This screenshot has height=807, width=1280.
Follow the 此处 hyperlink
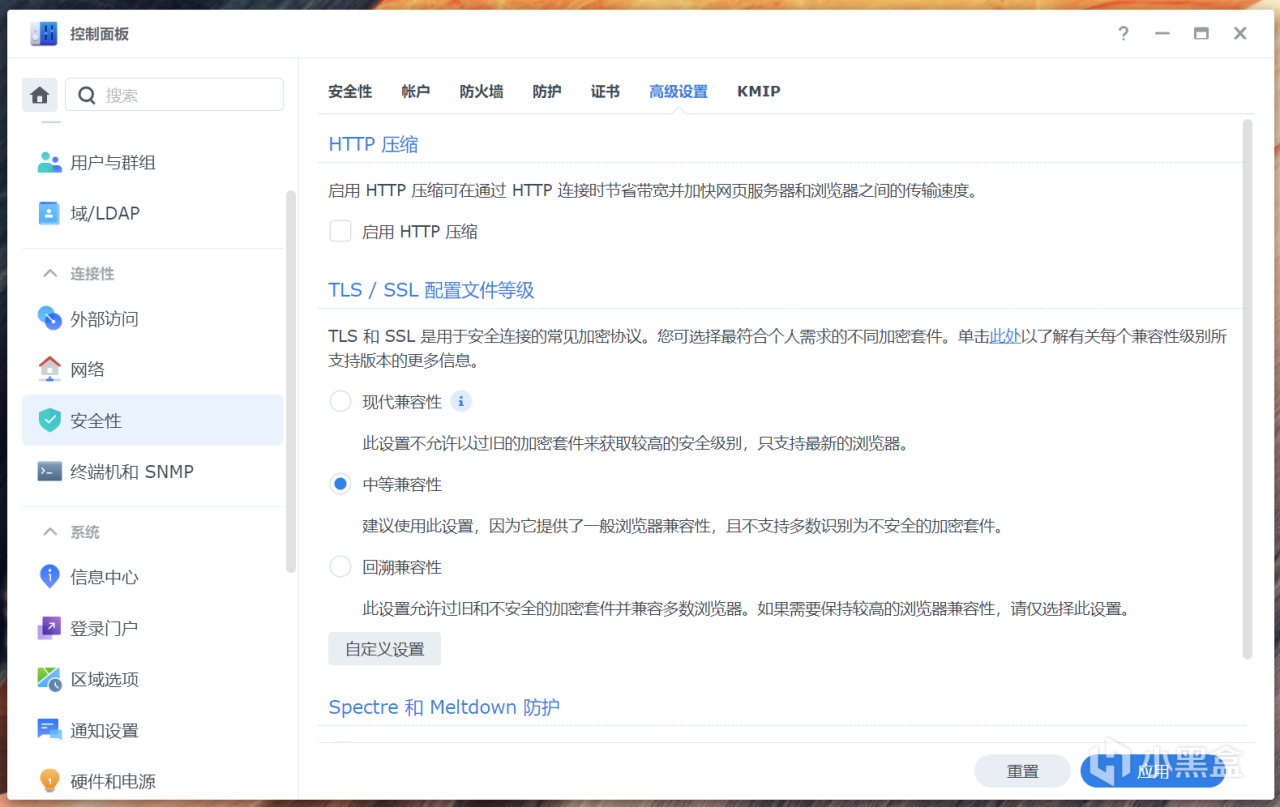point(1006,337)
